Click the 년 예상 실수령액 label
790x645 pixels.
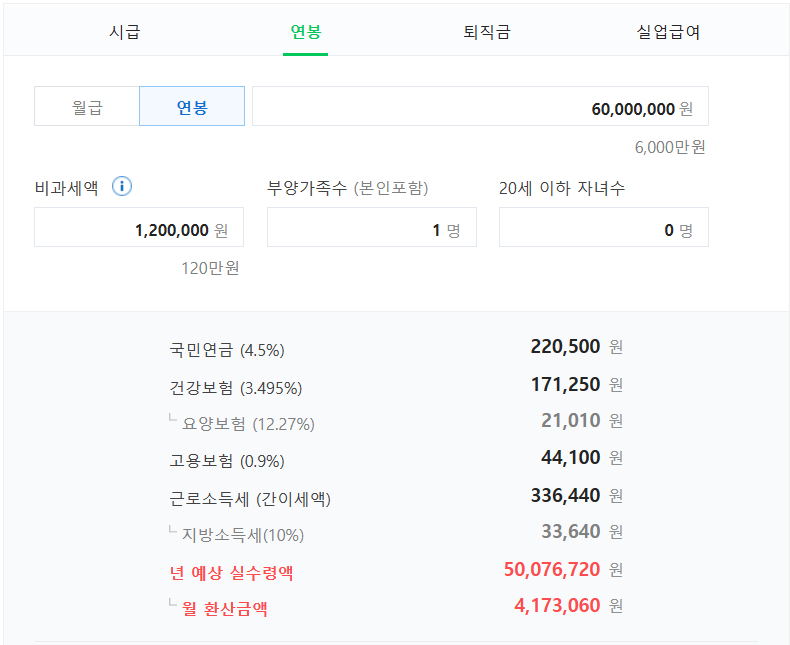[231, 573]
